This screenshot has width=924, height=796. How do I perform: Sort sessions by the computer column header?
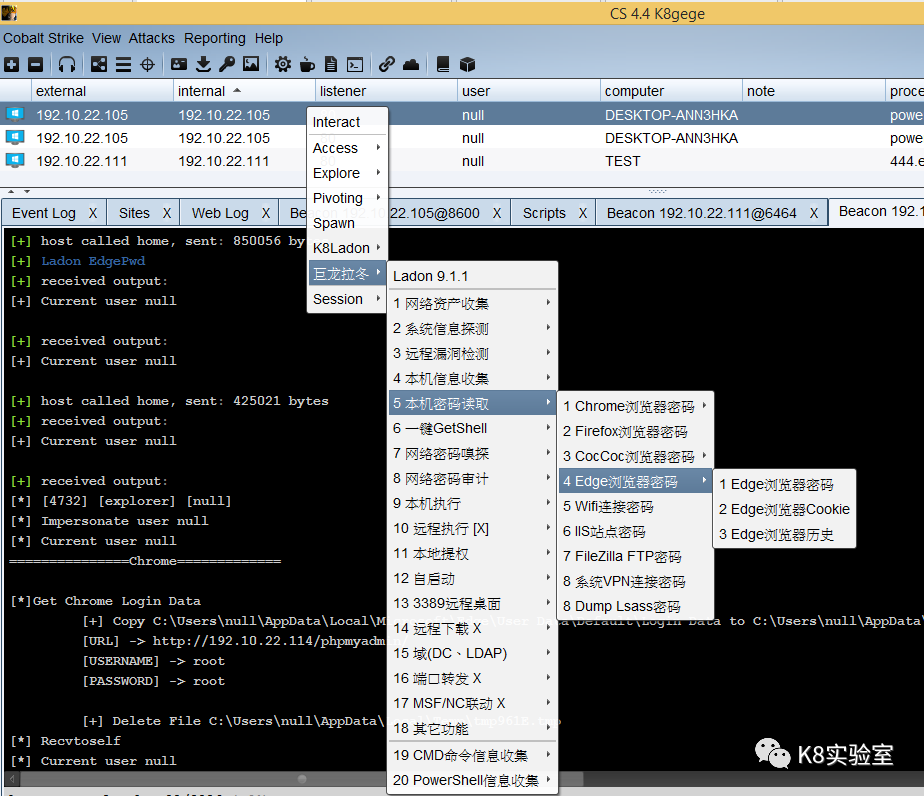671,91
